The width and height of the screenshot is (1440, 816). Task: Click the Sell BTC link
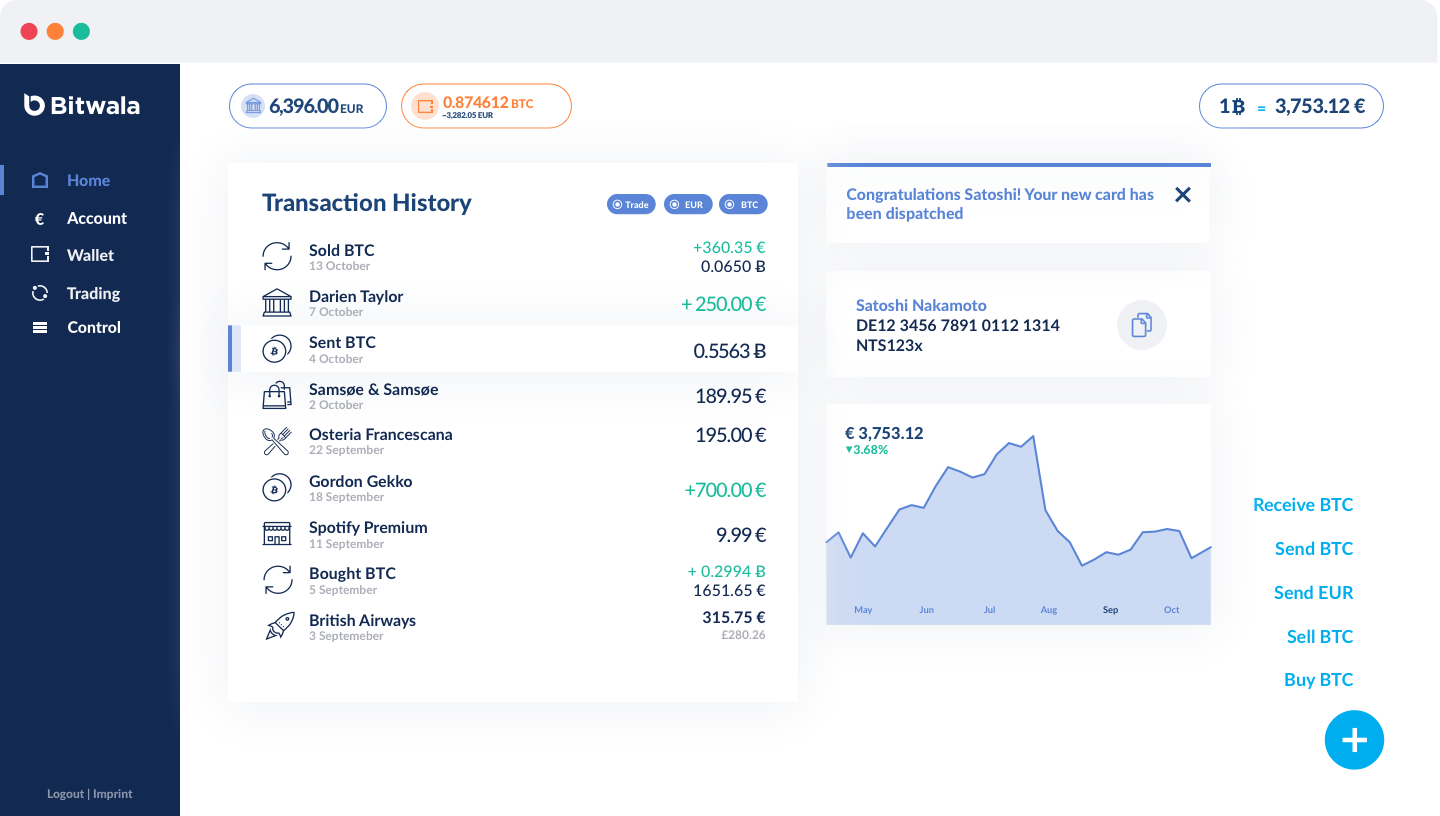click(x=1320, y=637)
